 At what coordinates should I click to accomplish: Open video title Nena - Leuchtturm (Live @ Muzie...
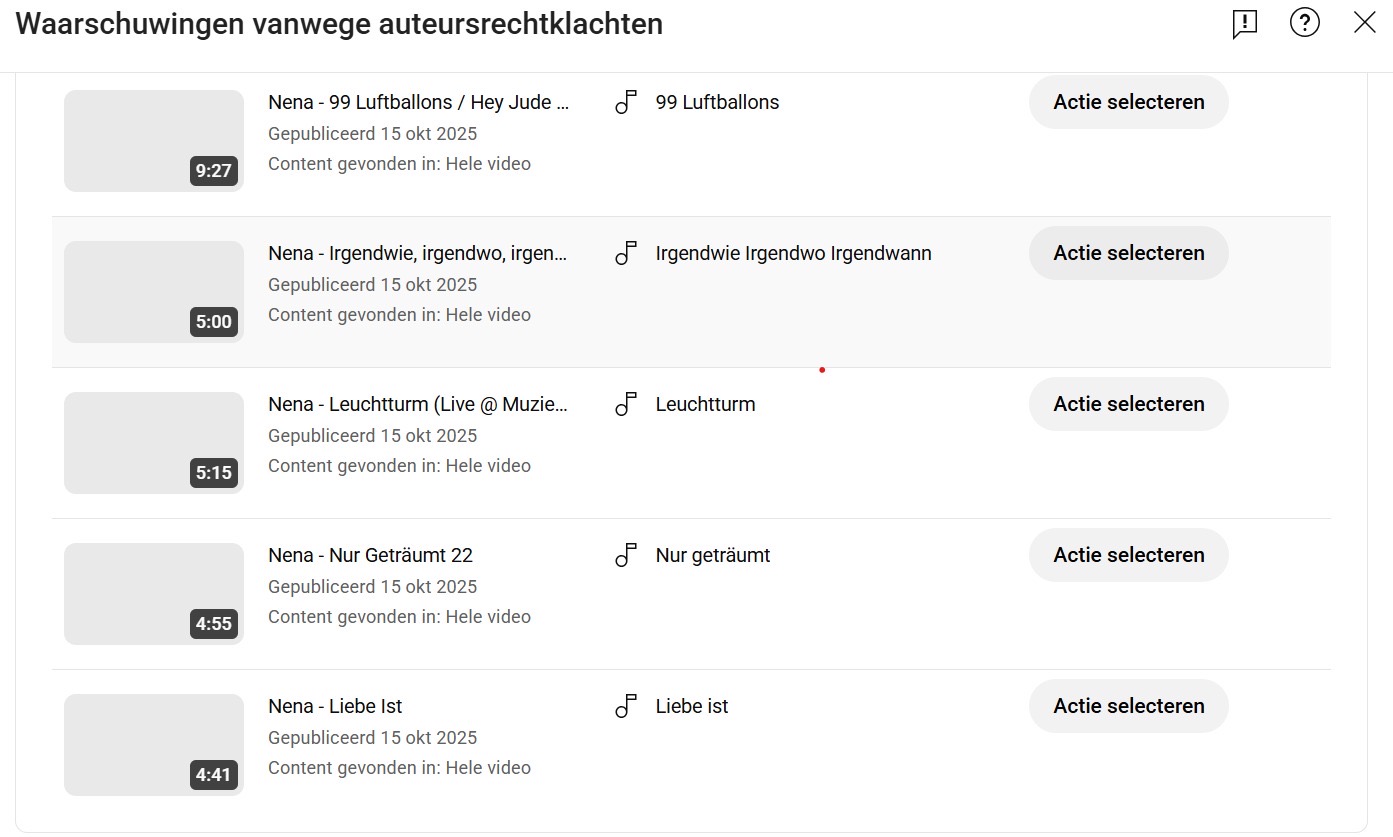point(418,404)
